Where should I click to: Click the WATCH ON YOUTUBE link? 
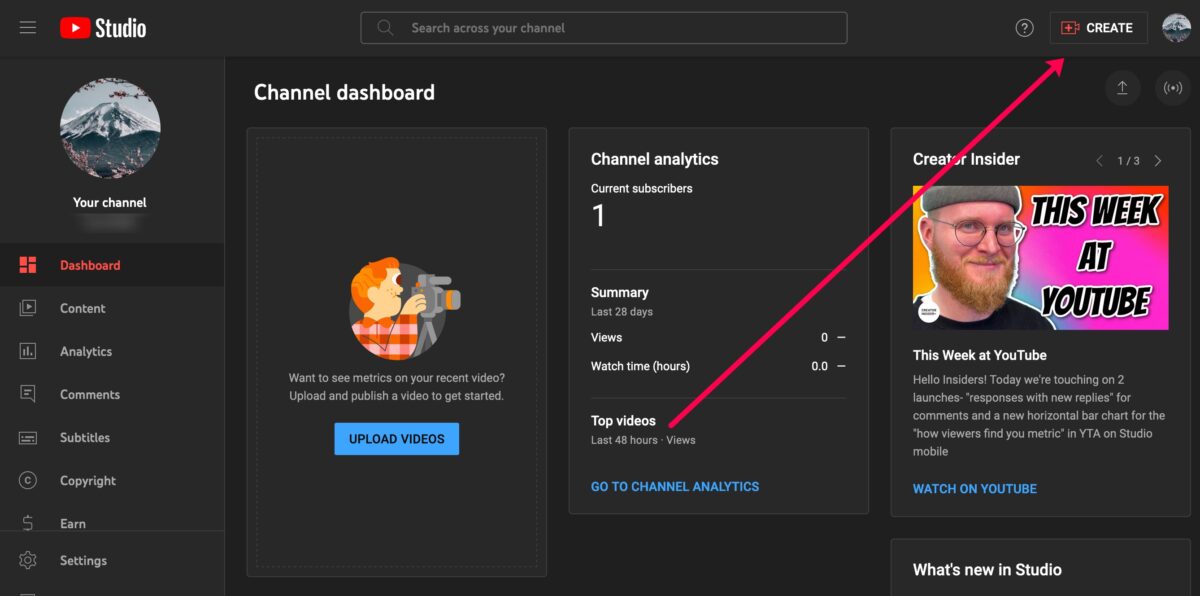coord(975,489)
